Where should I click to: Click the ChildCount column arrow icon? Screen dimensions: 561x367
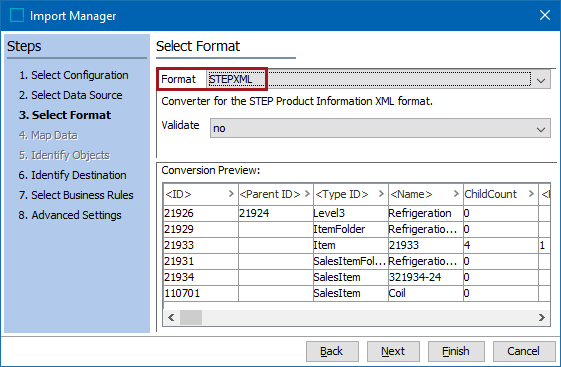[531, 194]
